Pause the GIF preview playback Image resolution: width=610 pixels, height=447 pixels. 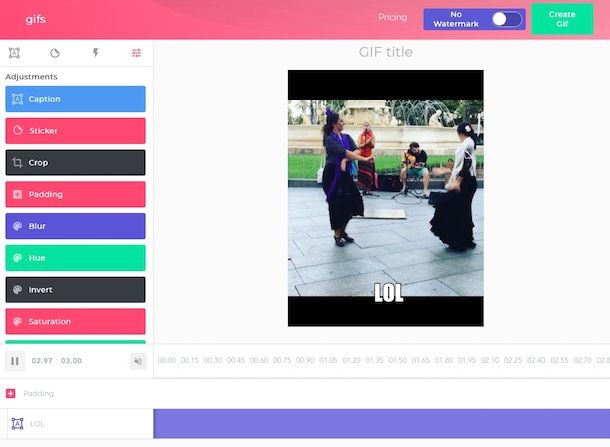click(x=15, y=361)
